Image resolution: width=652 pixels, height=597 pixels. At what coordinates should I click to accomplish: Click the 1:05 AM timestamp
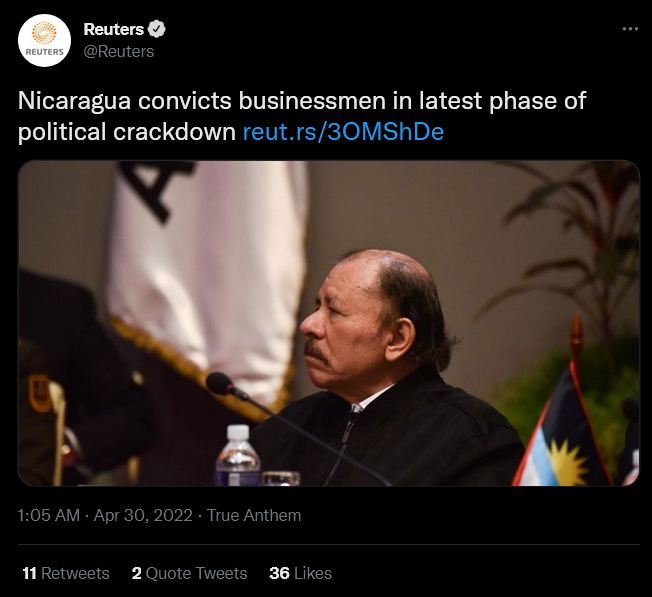click(x=49, y=516)
